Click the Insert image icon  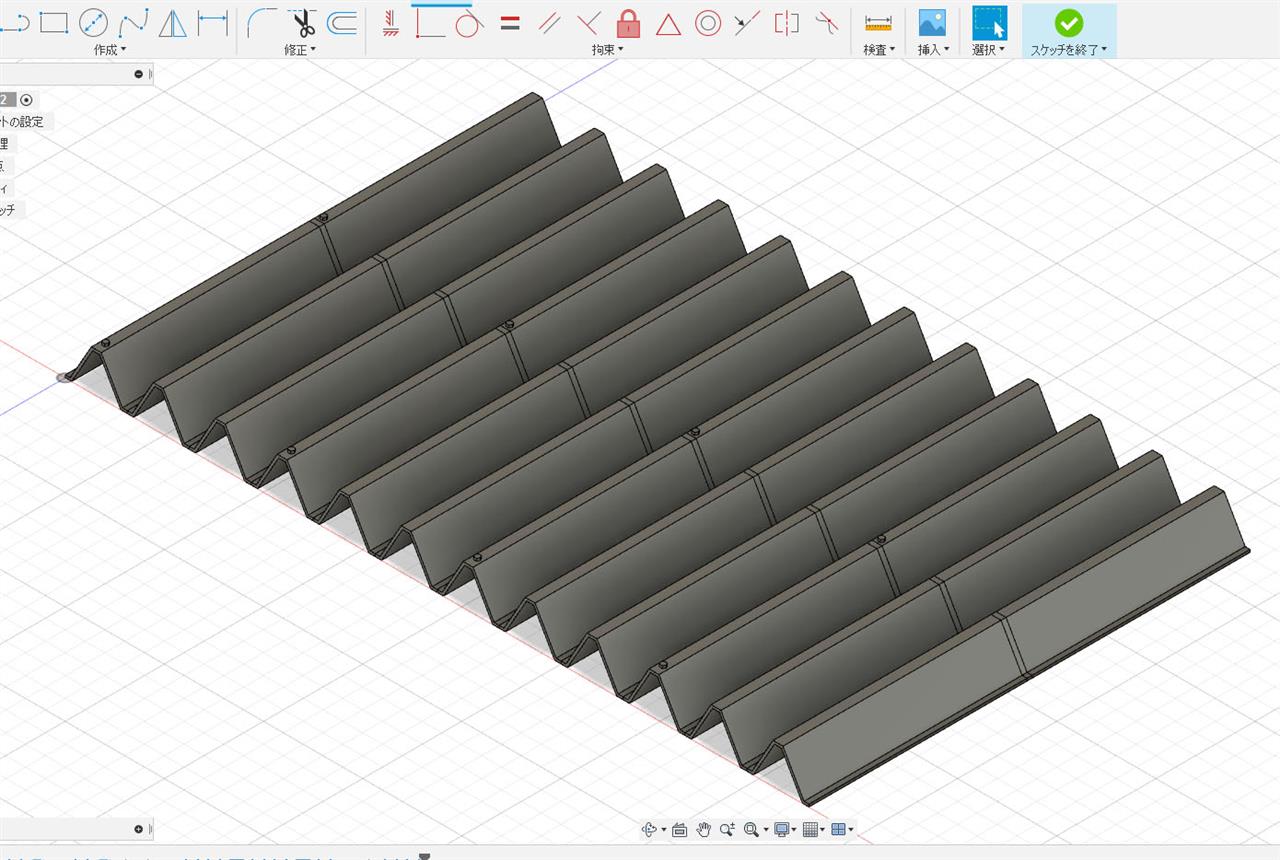(x=932, y=22)
